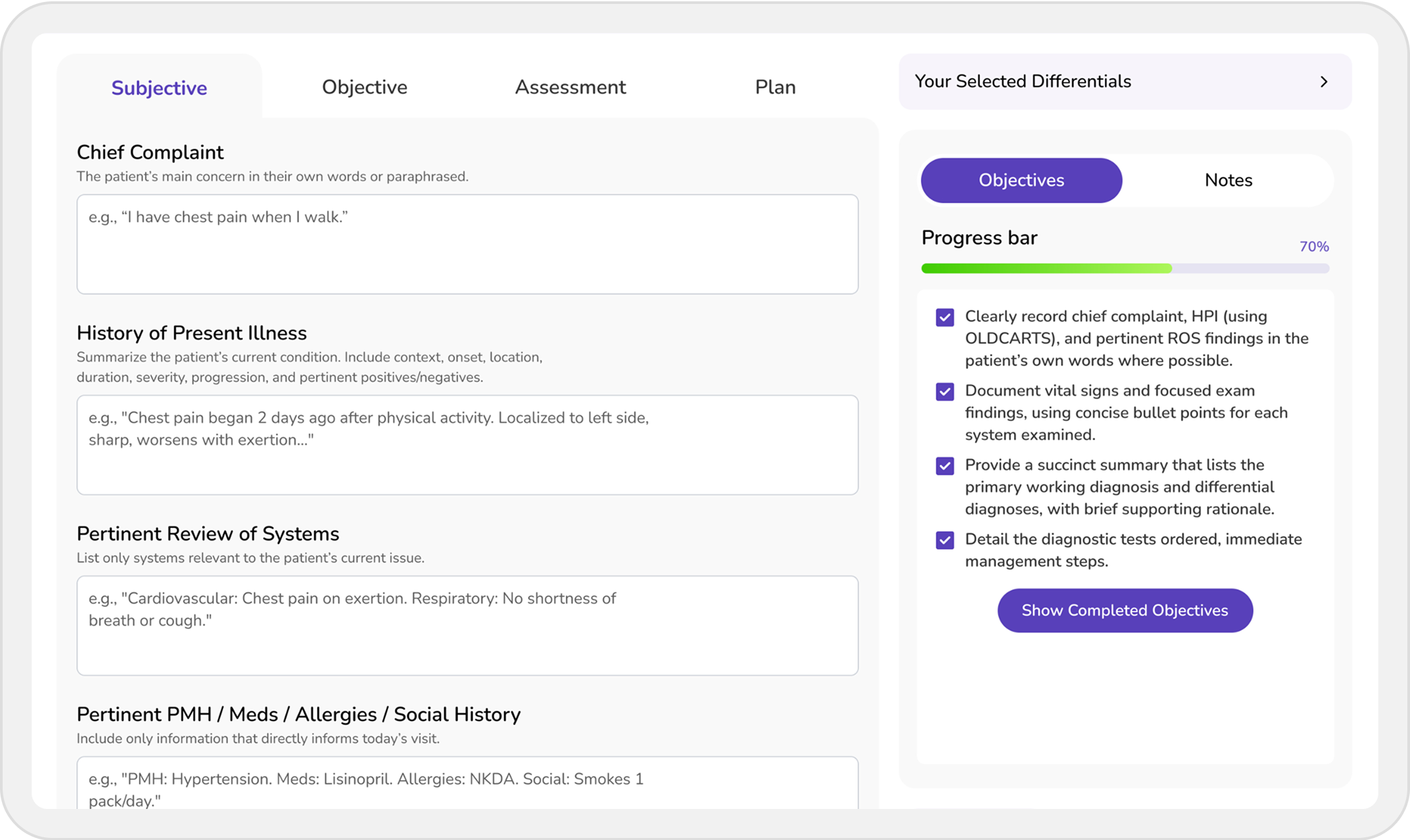Click 'Include only information that directly informs' text

(x=257, y=739)
